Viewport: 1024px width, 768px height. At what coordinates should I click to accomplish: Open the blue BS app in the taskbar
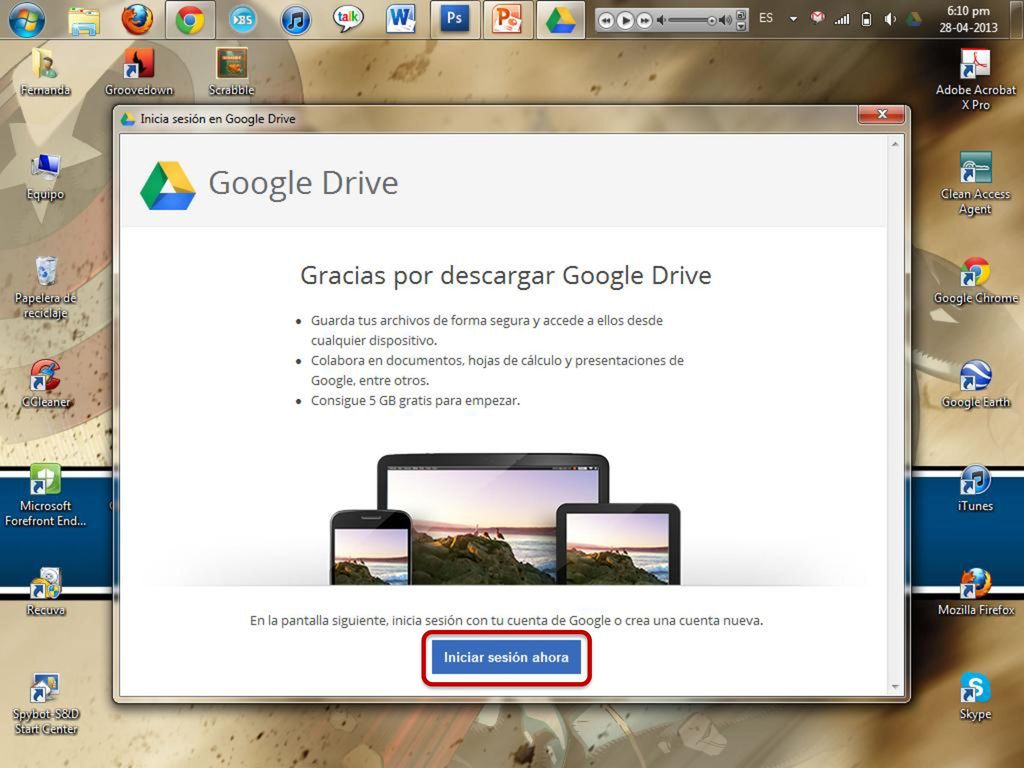[x=243, y=20]
